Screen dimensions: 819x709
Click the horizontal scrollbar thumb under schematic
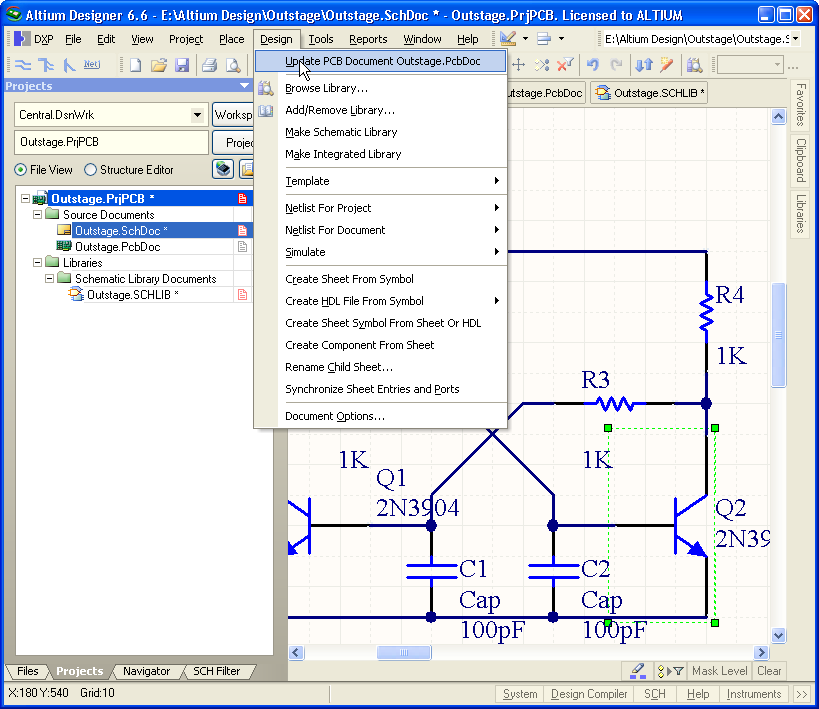click(x=404, y=653)
